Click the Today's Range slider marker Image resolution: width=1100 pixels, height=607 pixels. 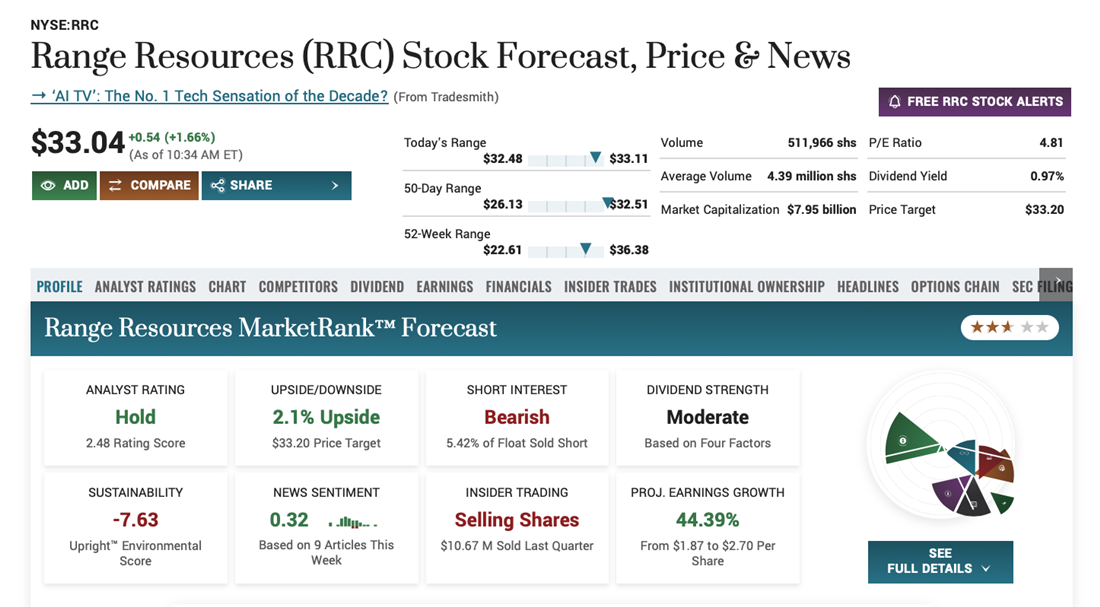pos(595,157)
